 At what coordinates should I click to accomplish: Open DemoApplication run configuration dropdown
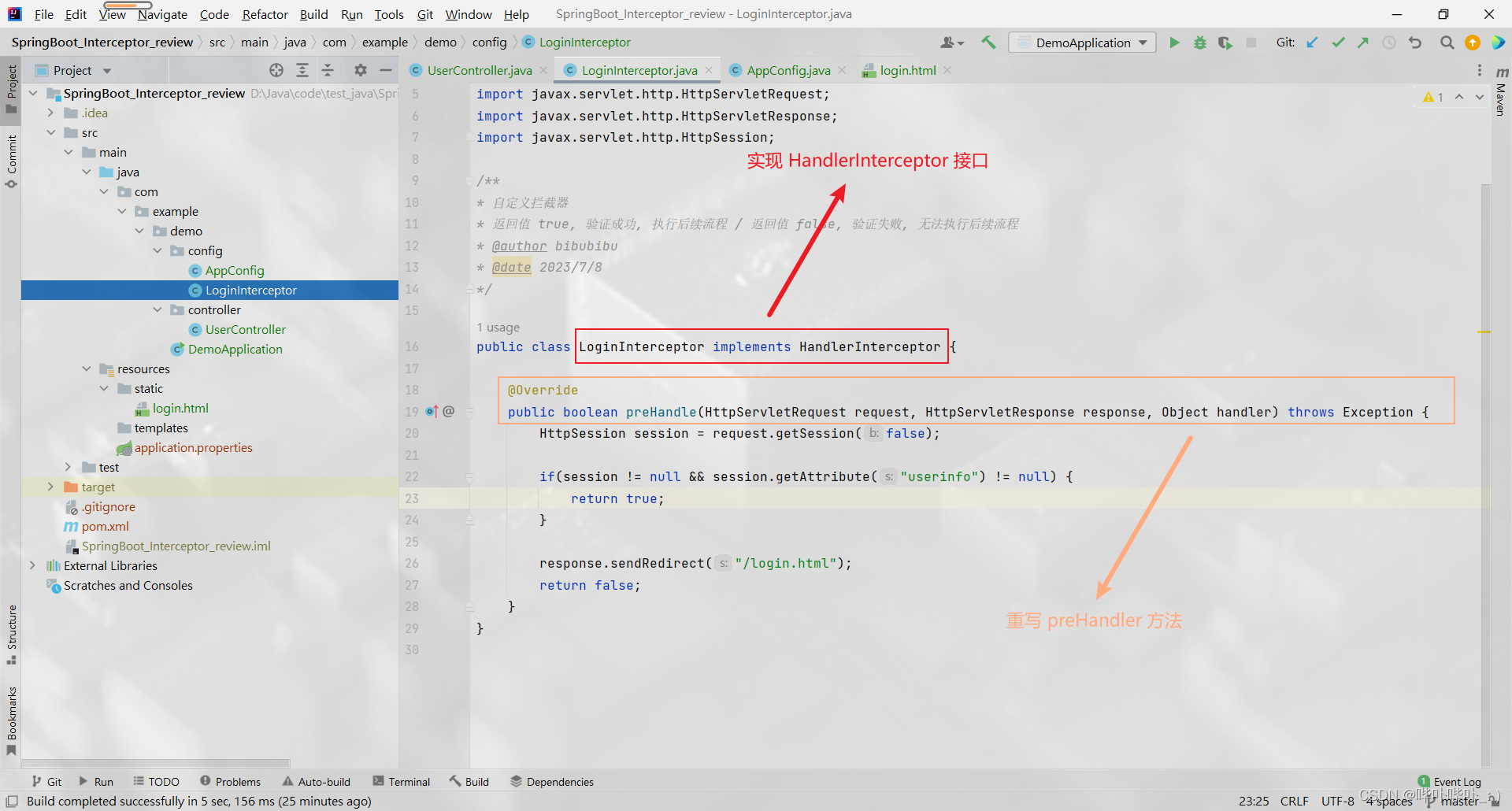[x=1082, y=43]
